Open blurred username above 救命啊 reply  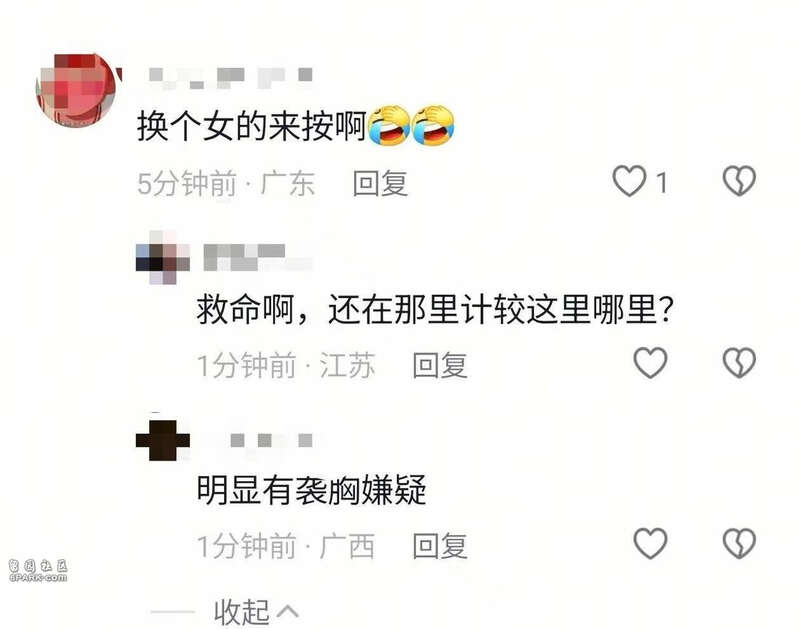point(257,257)
